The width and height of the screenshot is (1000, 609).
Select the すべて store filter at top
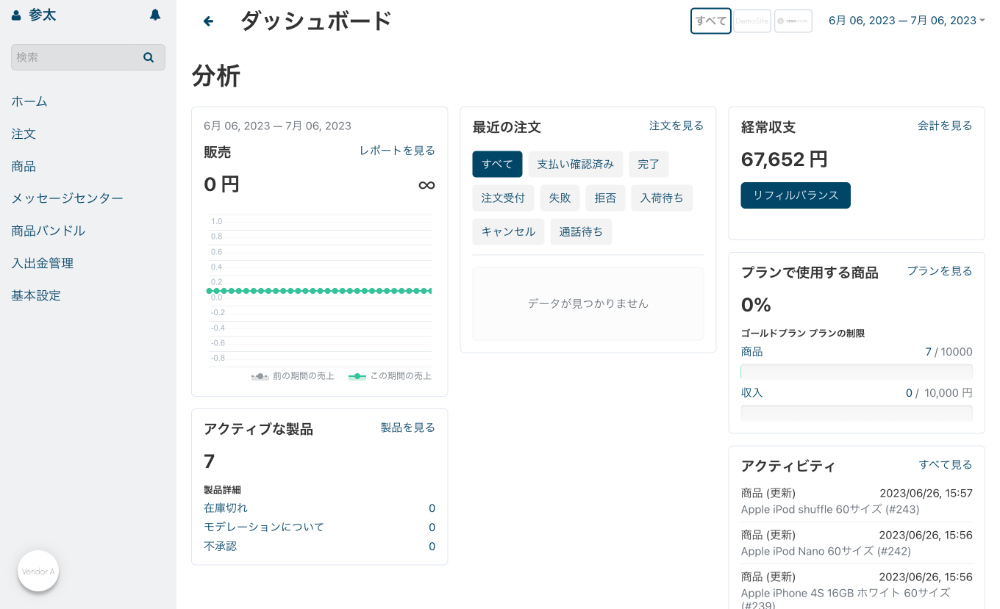710,21
